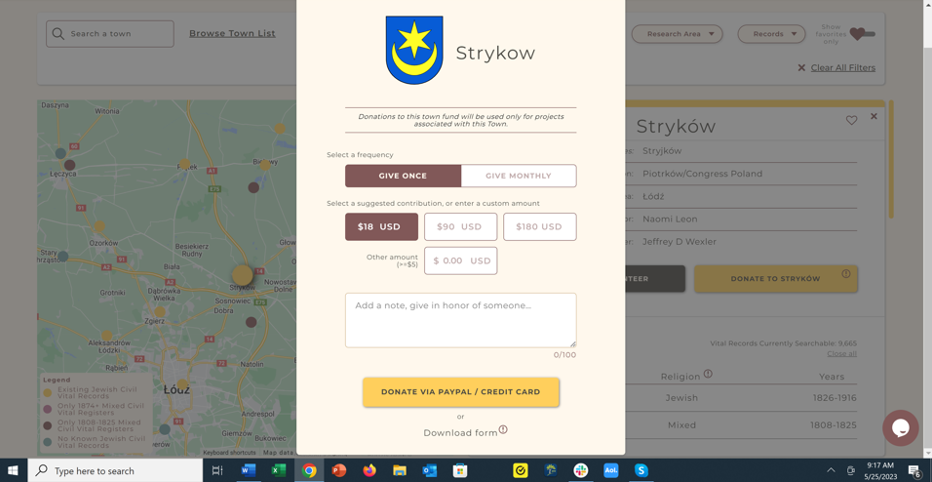This screenshot has height=482, width=932.
Task: Open the yellow checkmark app in taskbar
Action: (521, 471)
